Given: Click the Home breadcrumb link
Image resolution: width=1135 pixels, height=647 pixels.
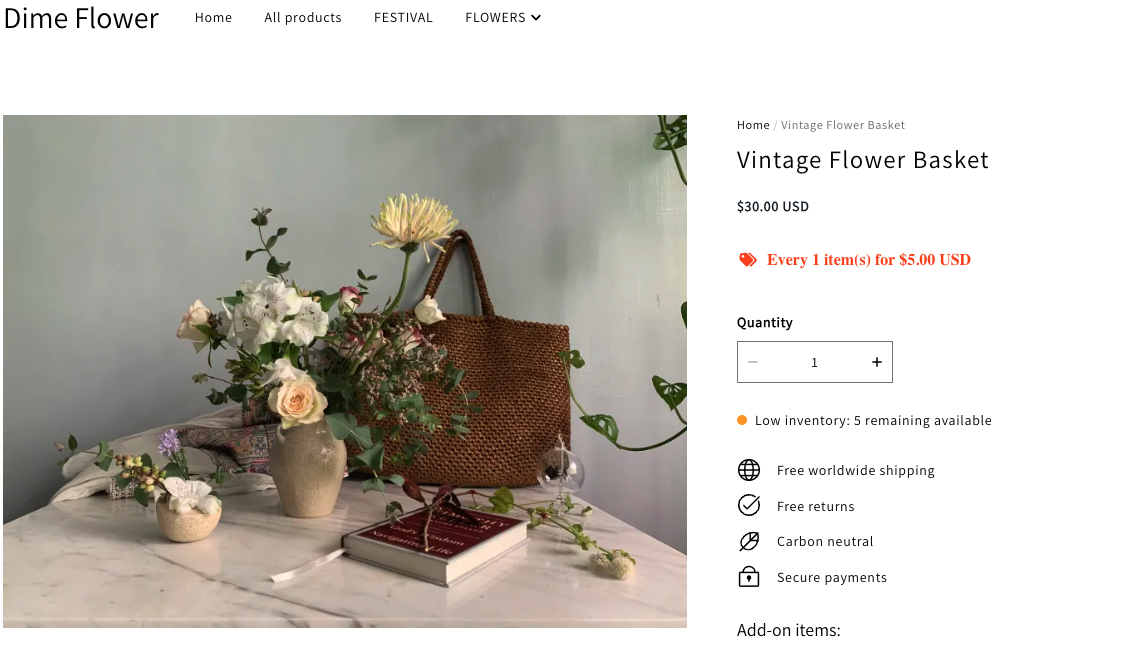Looking at the screenshot, I should coord(753,125).
